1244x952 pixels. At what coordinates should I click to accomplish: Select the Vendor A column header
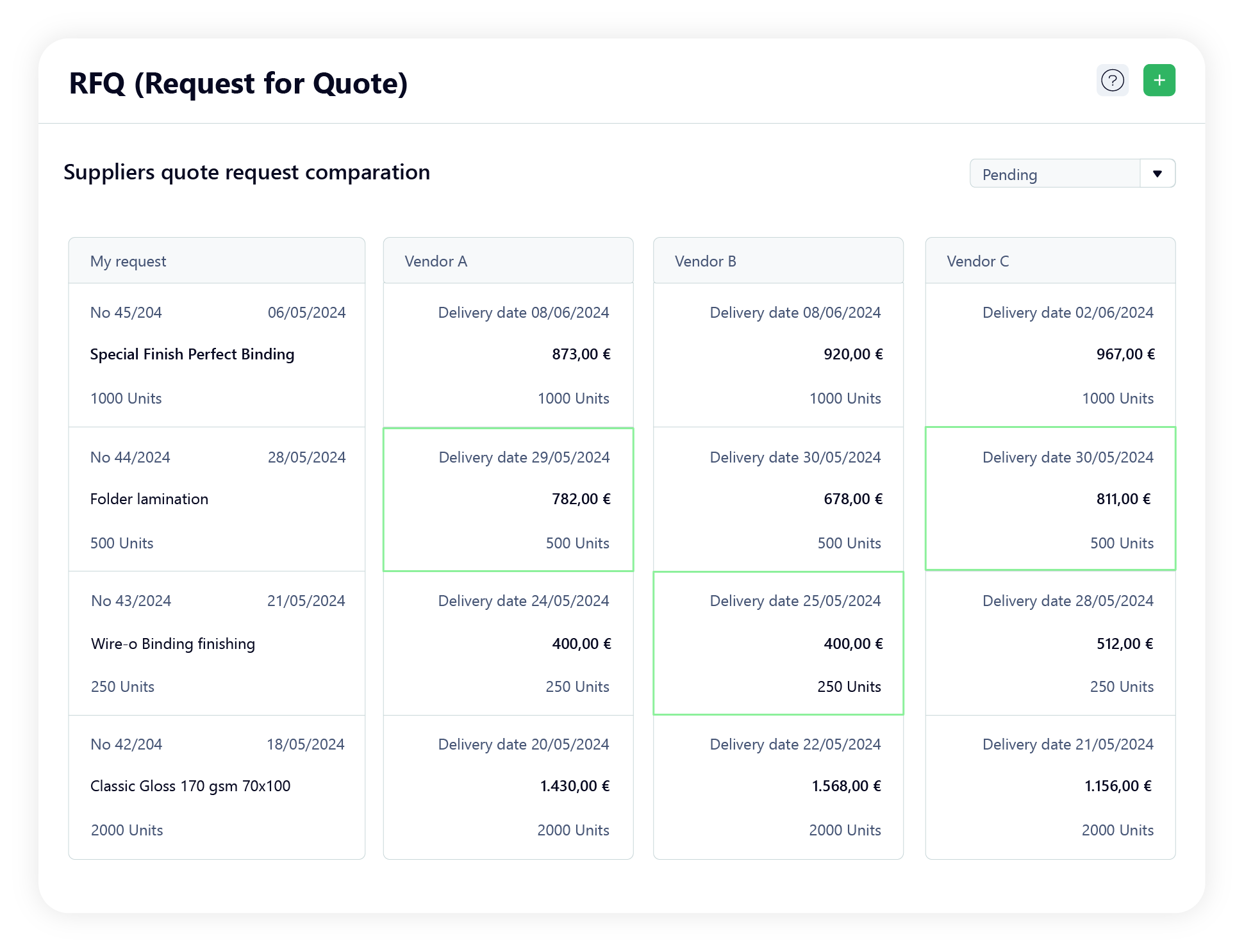point(508,261)
